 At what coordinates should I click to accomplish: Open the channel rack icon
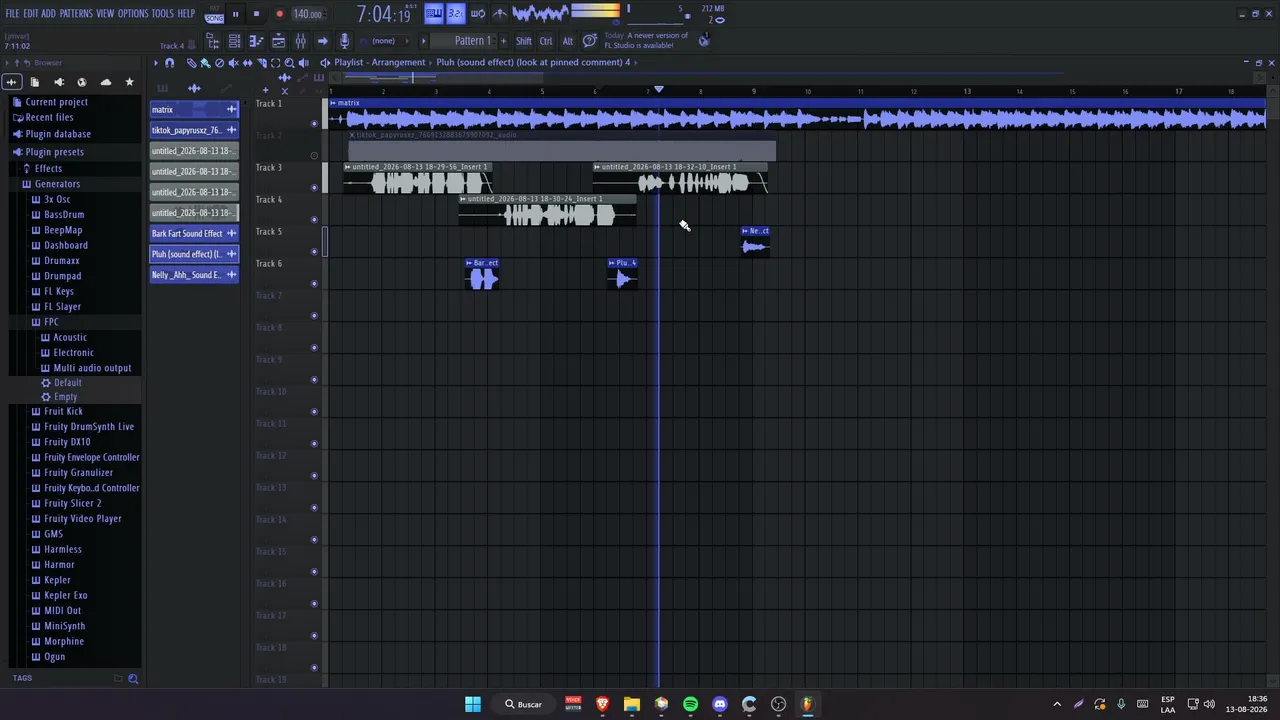[234, 41]
